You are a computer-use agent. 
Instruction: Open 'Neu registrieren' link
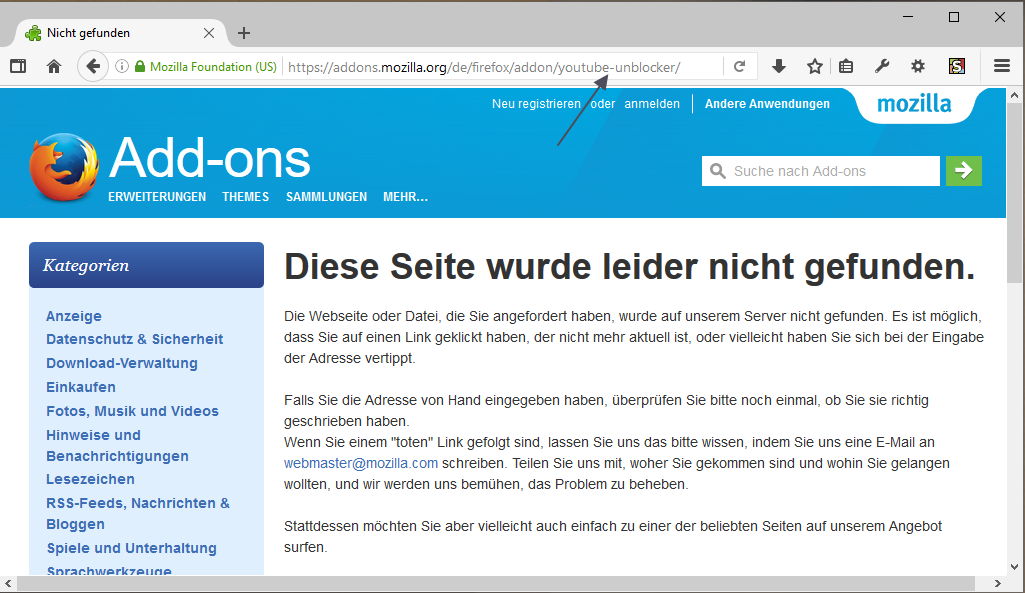point(536,104)
